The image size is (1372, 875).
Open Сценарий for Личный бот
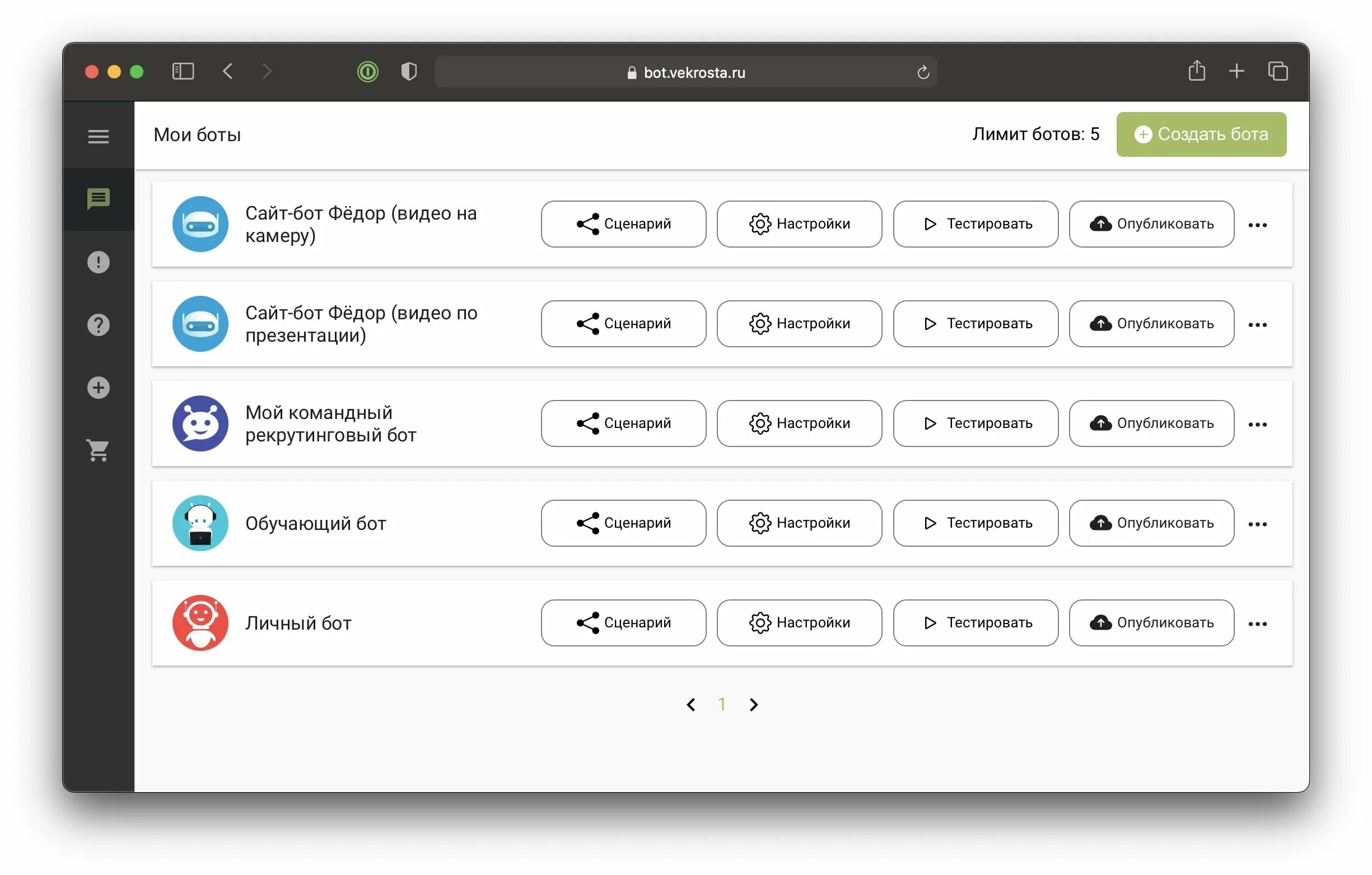pyautogui.click(x=623, y=623)
